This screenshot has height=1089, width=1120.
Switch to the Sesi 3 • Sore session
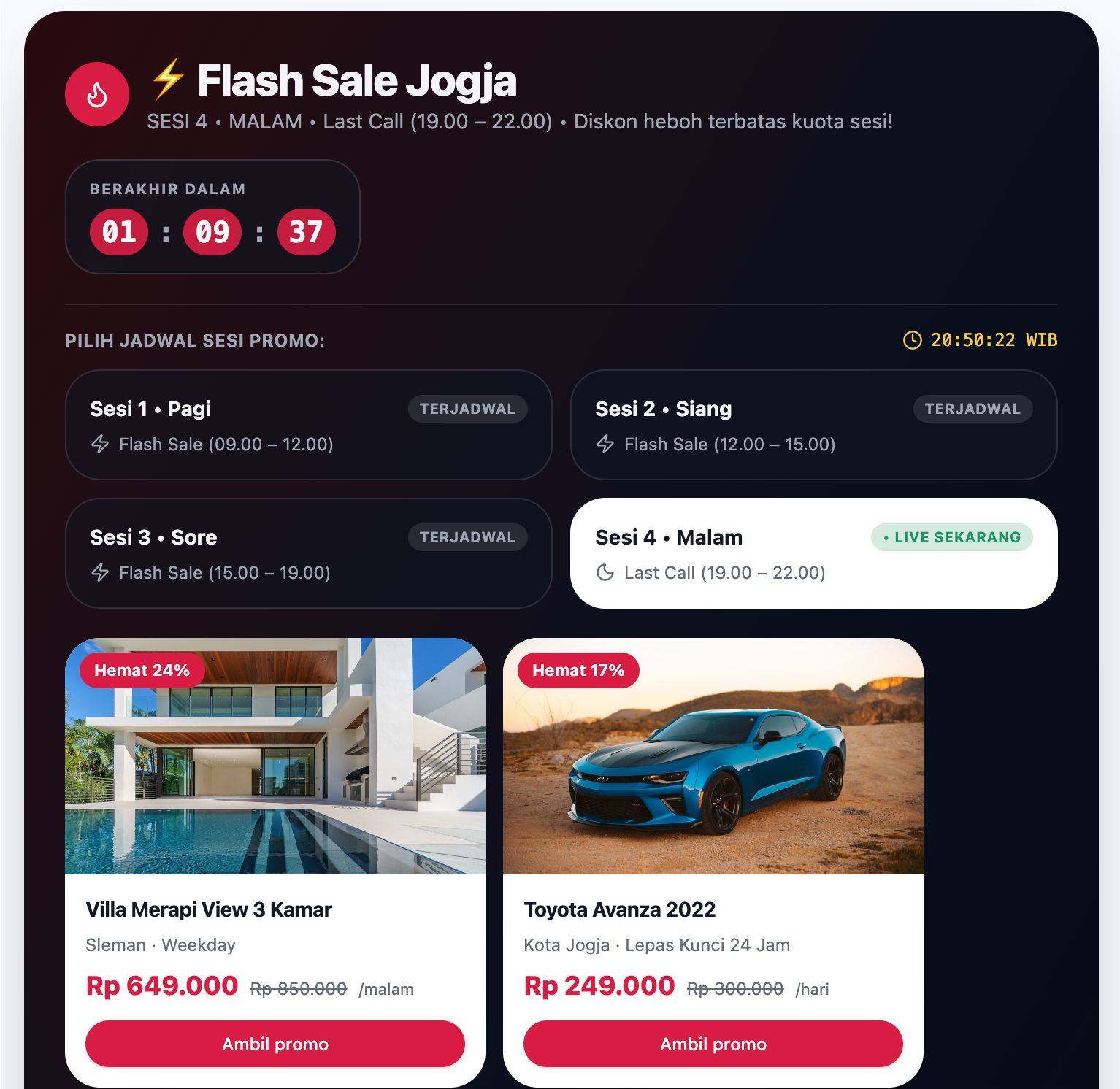308,553
